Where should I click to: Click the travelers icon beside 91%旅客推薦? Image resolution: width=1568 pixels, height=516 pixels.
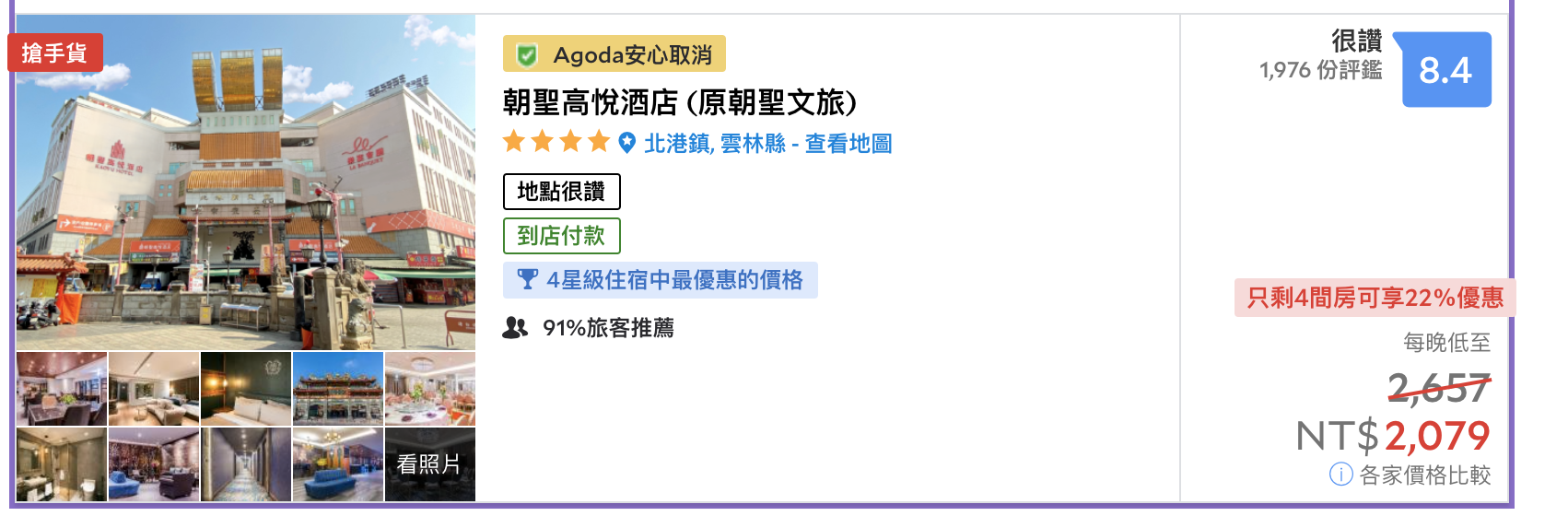point(515,327)
